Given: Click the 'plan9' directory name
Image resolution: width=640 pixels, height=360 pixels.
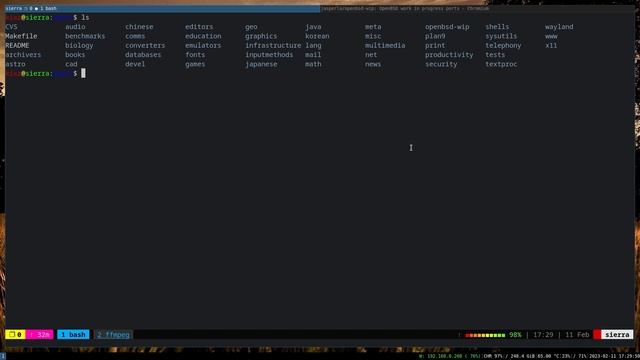Looking at the screenshot, I should coord(435,36).
